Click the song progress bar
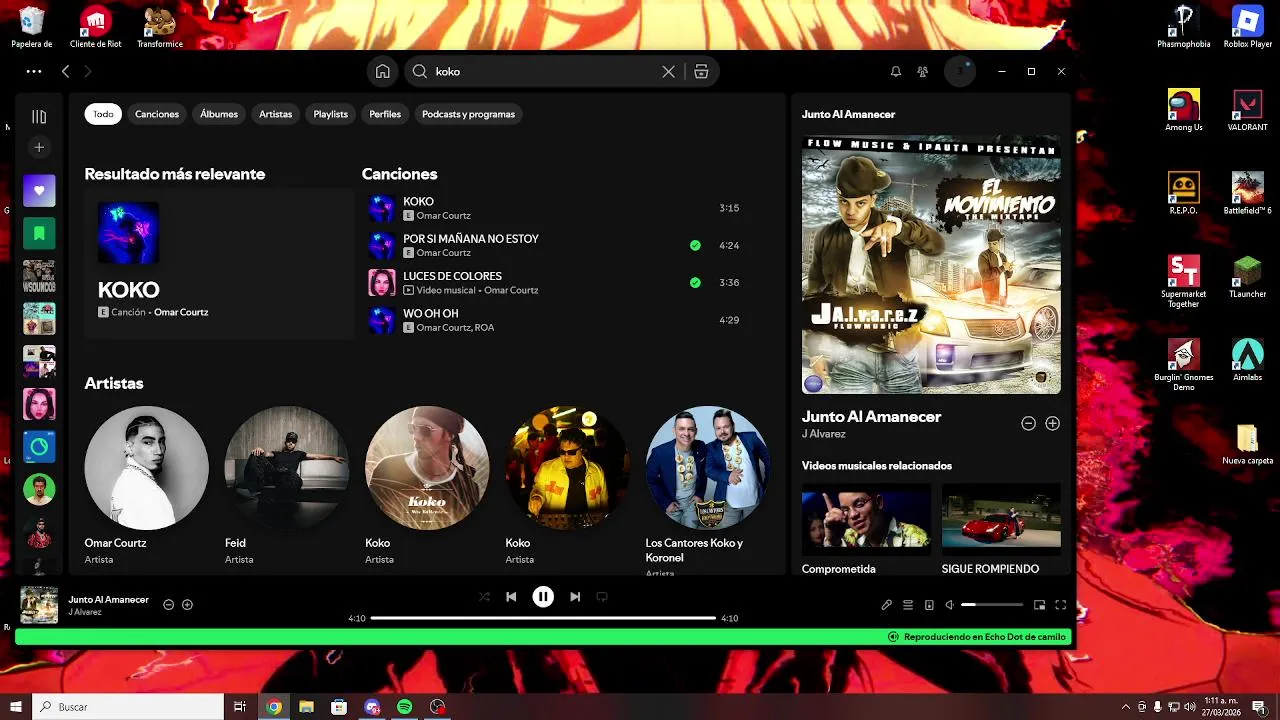The height and width of the screenshot is (720, 1280). click(543, 618)
